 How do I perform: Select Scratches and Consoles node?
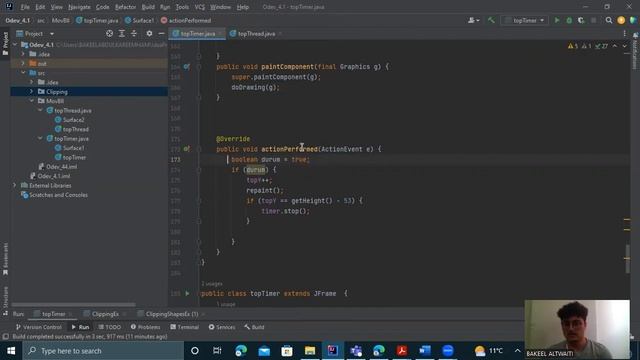pyautogui.click(x=54, y=195)
